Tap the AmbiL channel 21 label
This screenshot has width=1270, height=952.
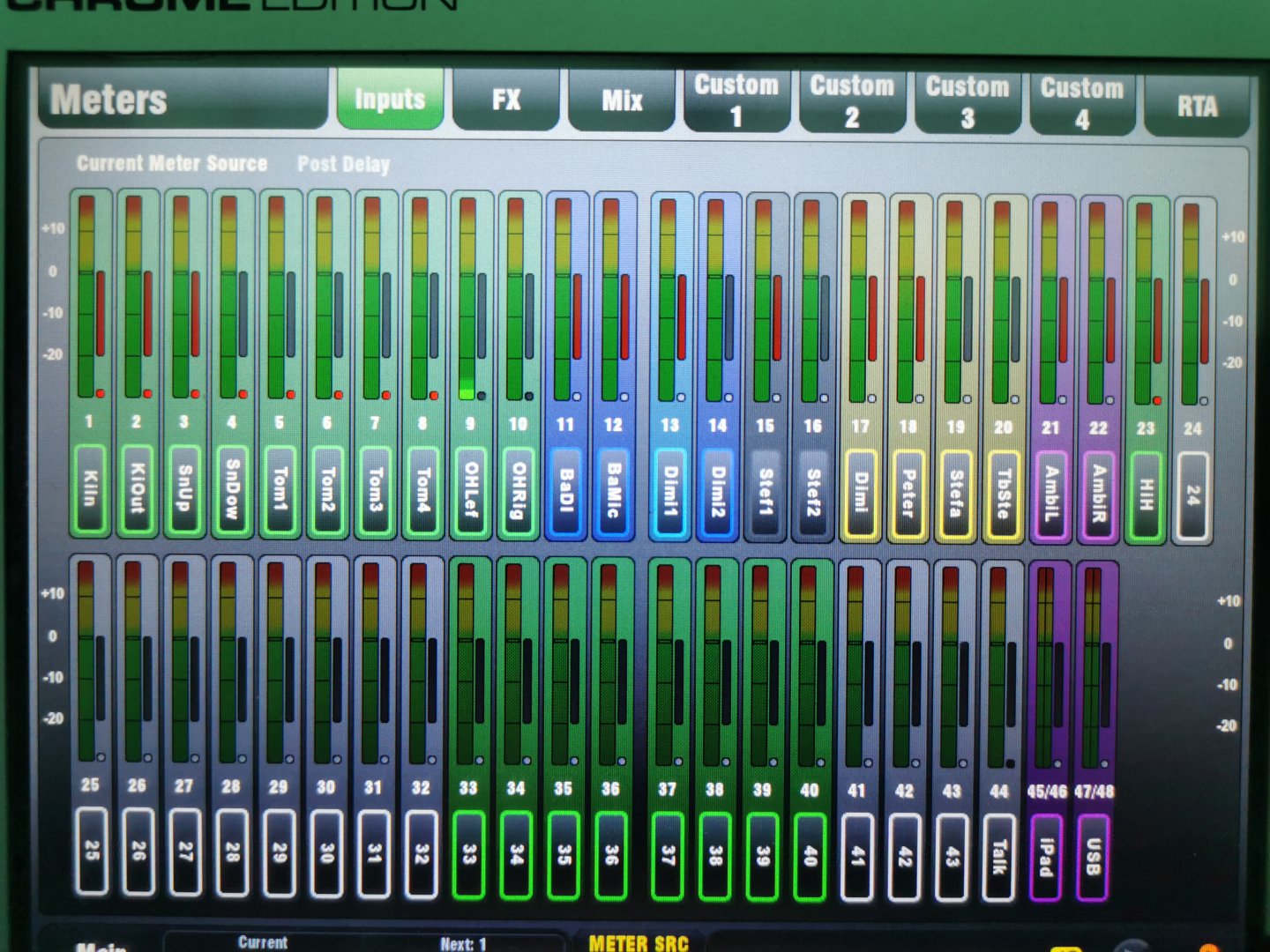point(1050,495)
